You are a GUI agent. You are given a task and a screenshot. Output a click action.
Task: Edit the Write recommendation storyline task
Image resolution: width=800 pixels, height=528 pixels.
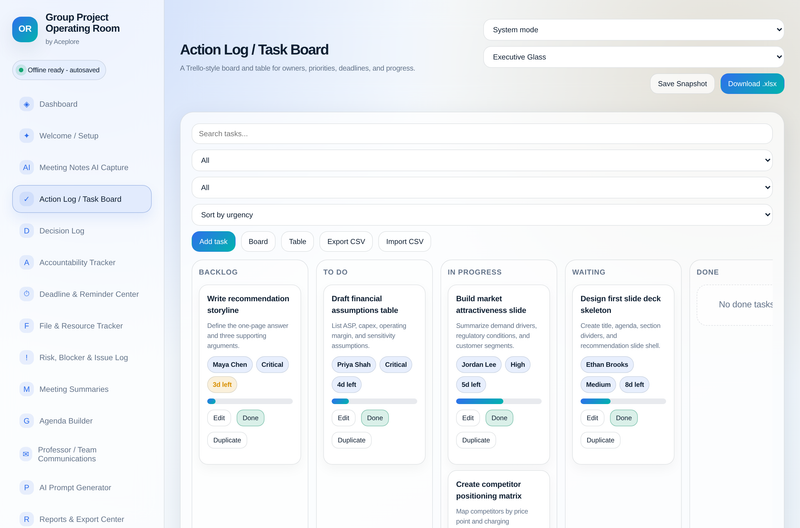(x=219, y=418)
